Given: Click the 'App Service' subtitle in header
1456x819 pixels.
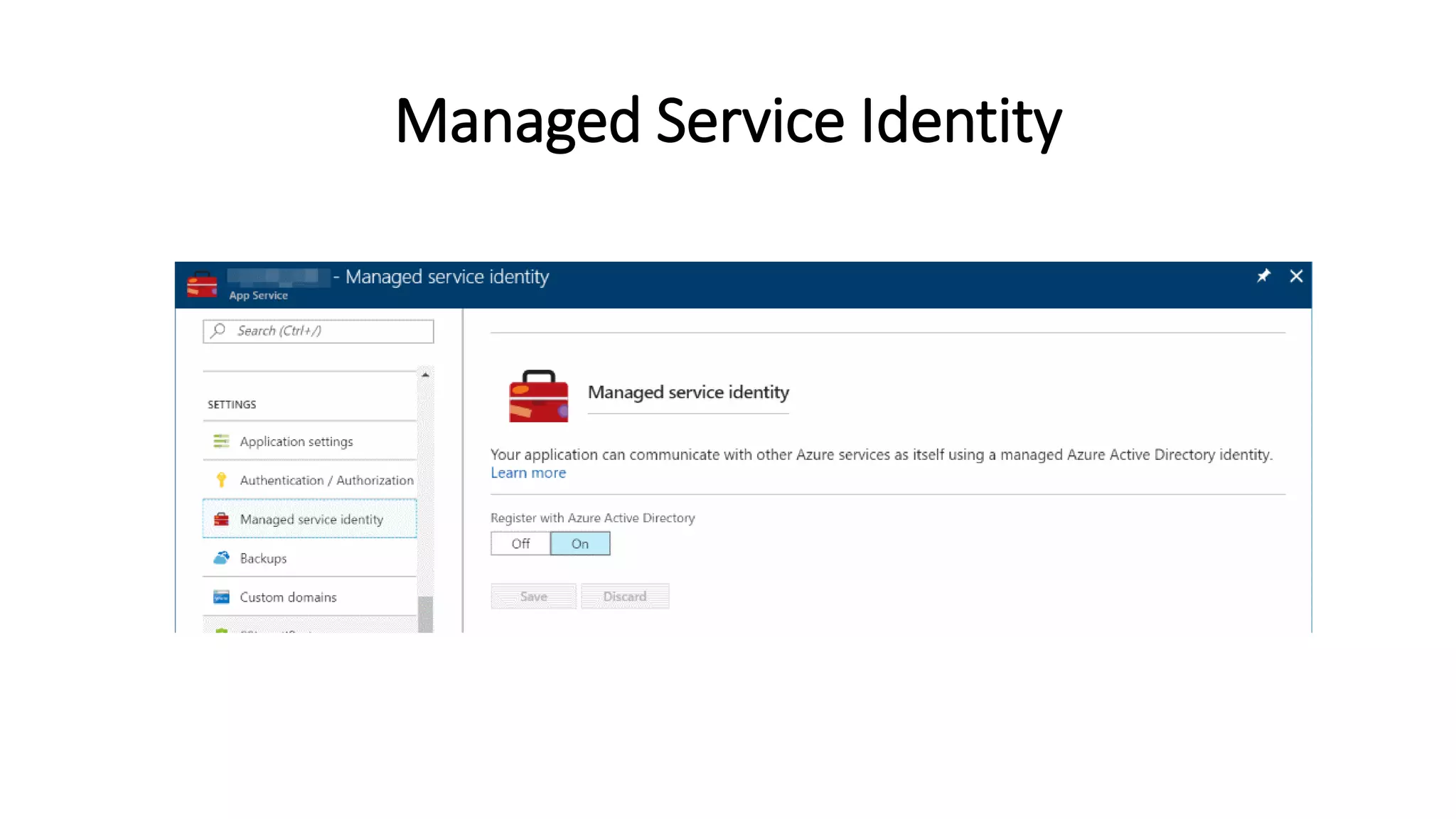Looking at the screenshot, I should (258, 296).
